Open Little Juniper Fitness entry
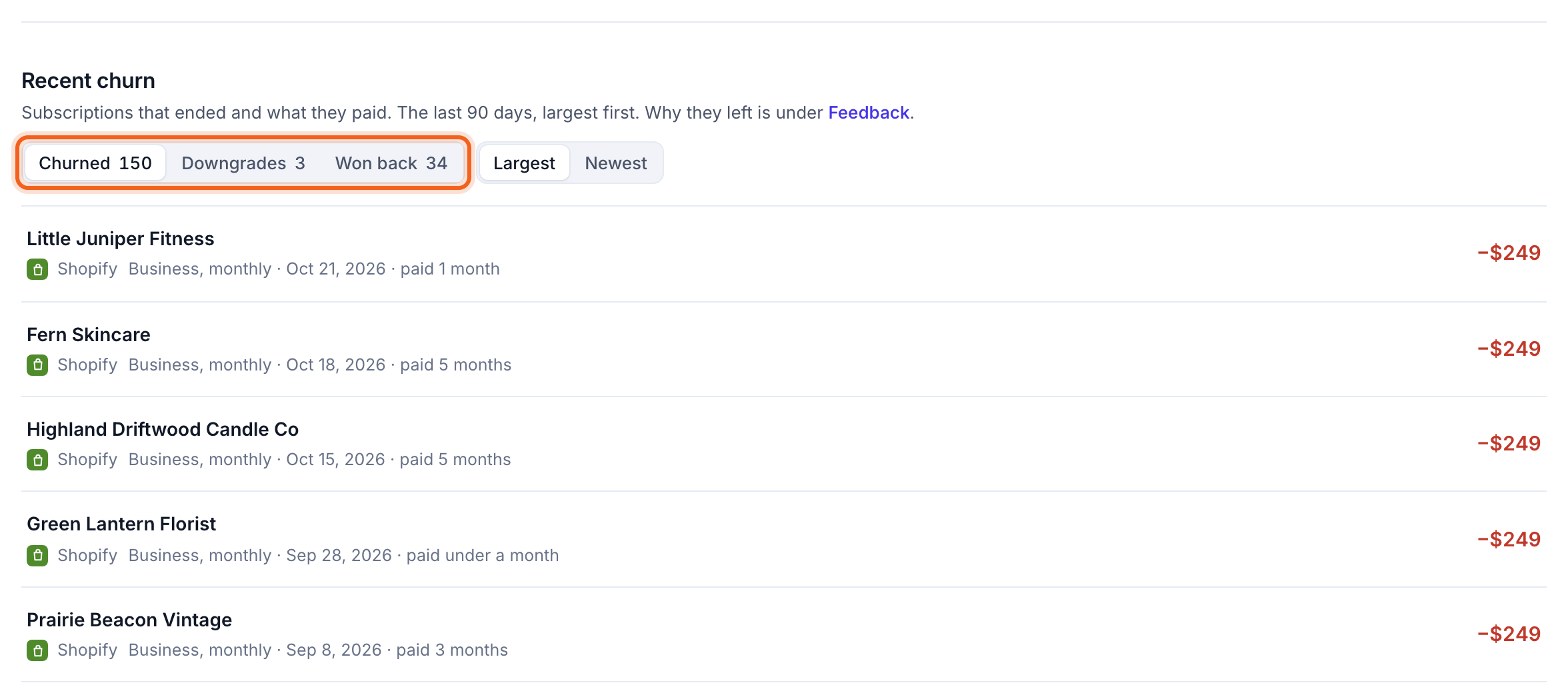This screenshot has height=693, width=1568. coord(784,254)
